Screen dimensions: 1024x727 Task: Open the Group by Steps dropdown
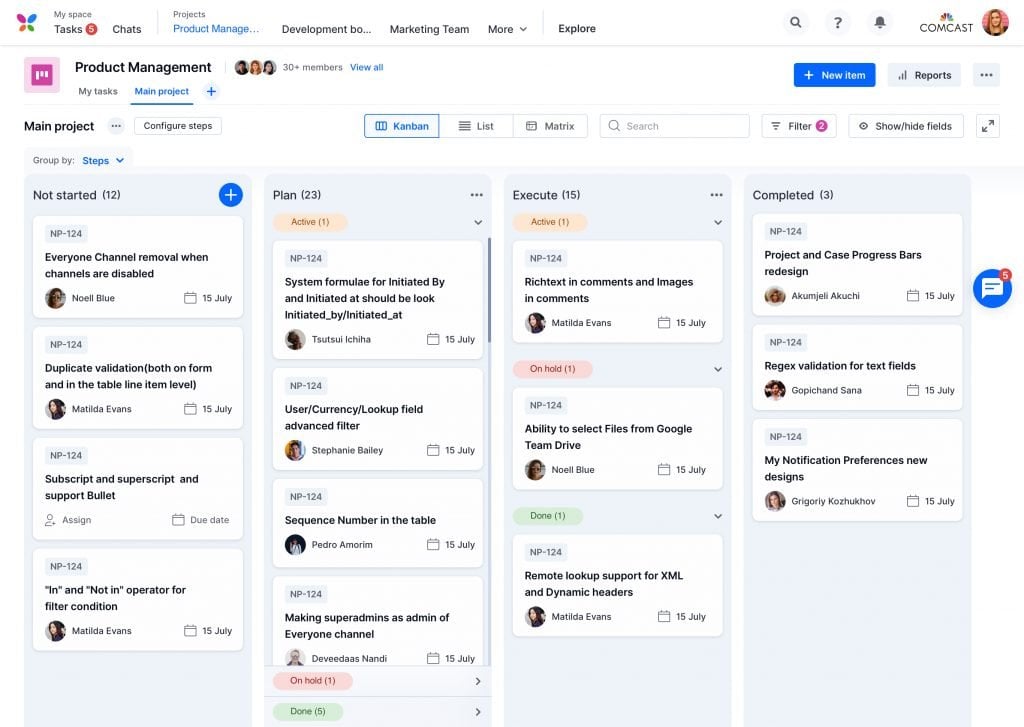[x=103, y=160]
